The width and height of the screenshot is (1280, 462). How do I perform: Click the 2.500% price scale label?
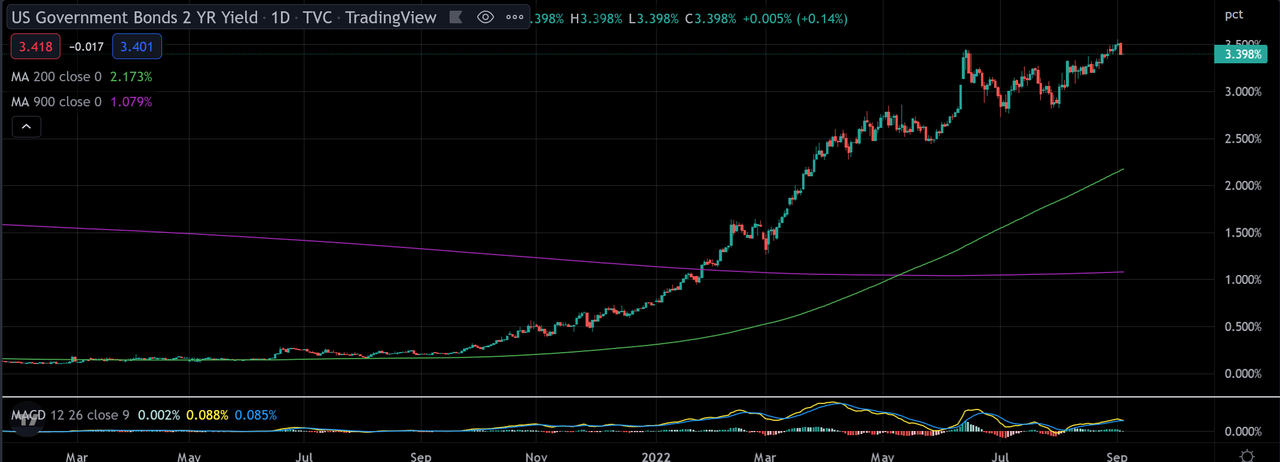1245,139
